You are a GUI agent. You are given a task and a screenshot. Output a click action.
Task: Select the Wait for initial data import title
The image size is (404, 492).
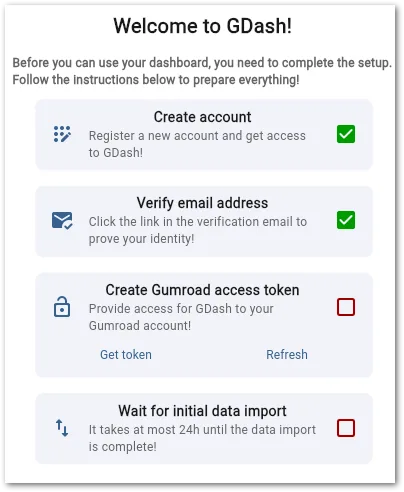coord(202,411)
